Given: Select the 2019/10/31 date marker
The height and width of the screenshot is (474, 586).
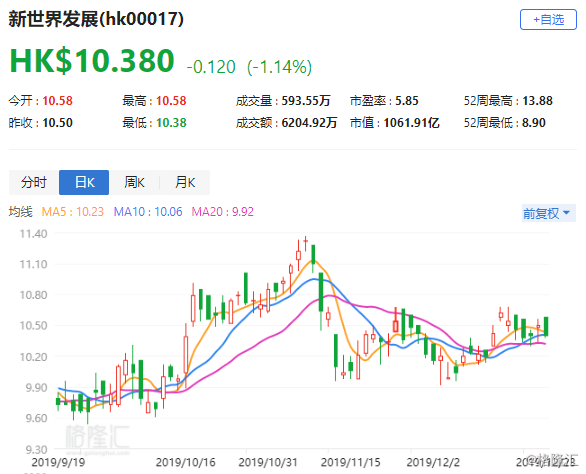Looking at the screenshot, I should pyautogui.click(x=268, y=462).
